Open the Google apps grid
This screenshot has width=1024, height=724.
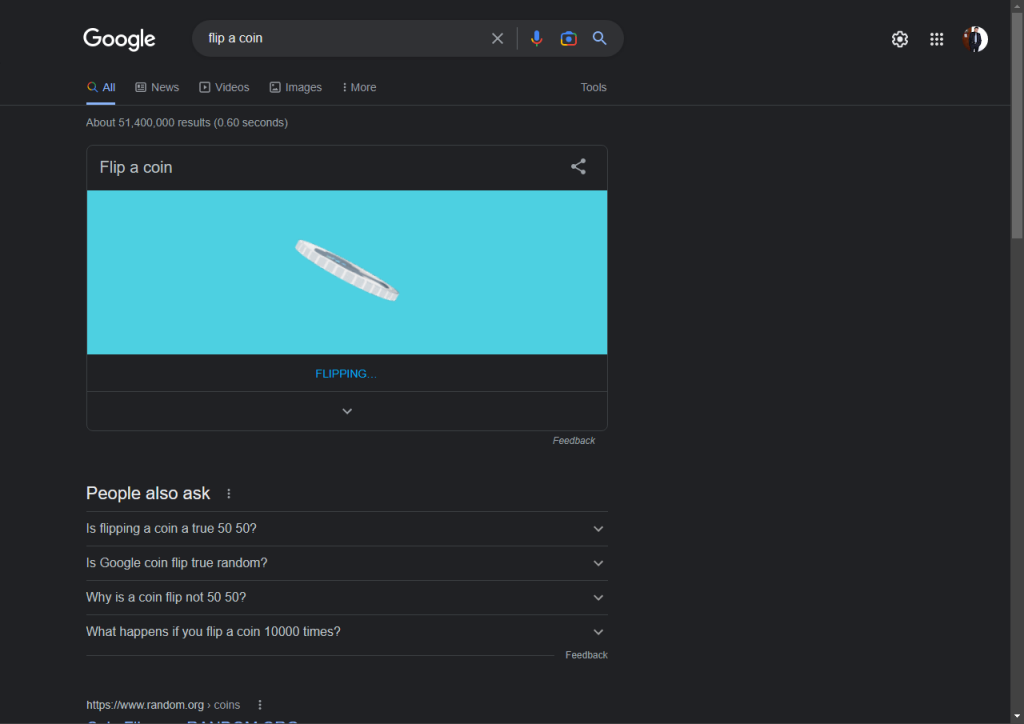pyautogui.click(x=936, y=39)
